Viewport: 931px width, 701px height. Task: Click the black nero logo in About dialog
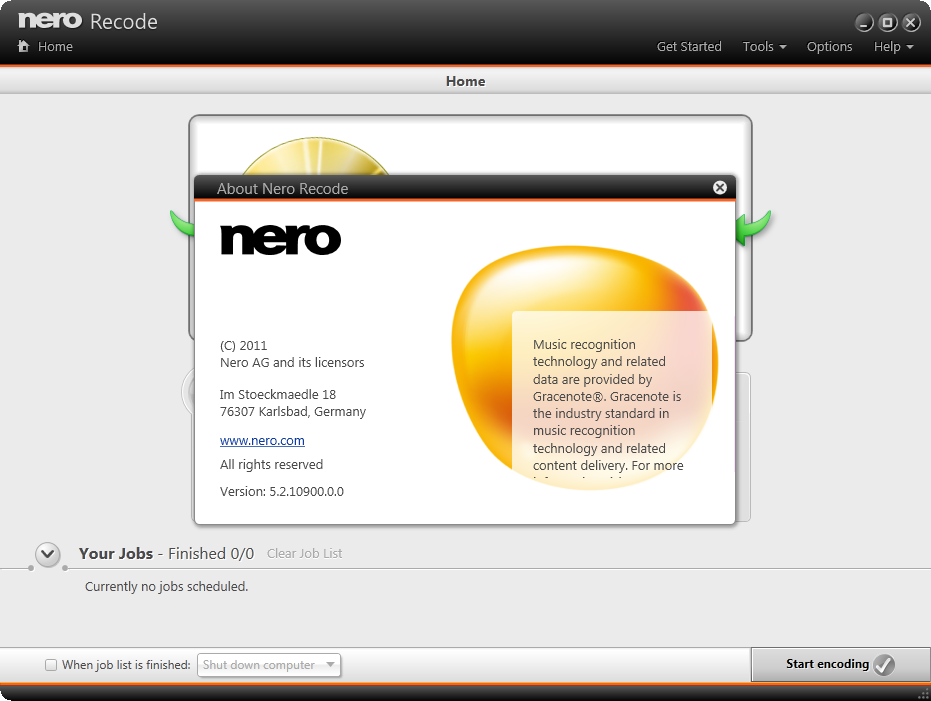point(280,239)
